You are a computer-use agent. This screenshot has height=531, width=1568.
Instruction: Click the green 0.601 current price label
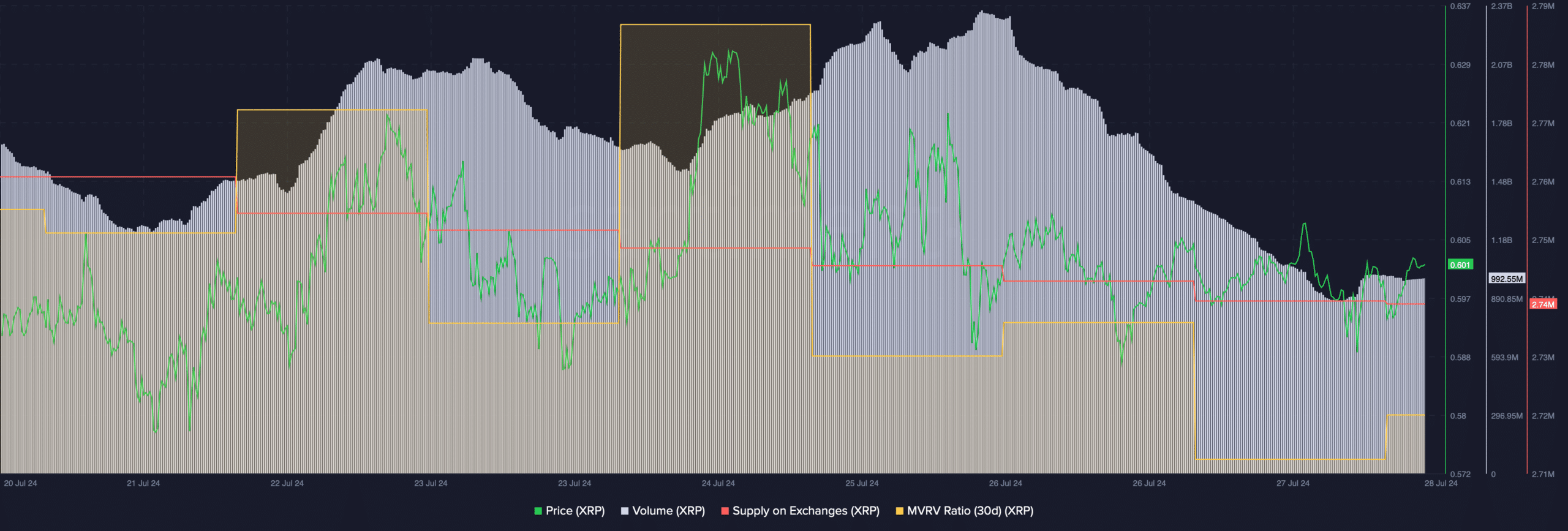(1460, 265)
